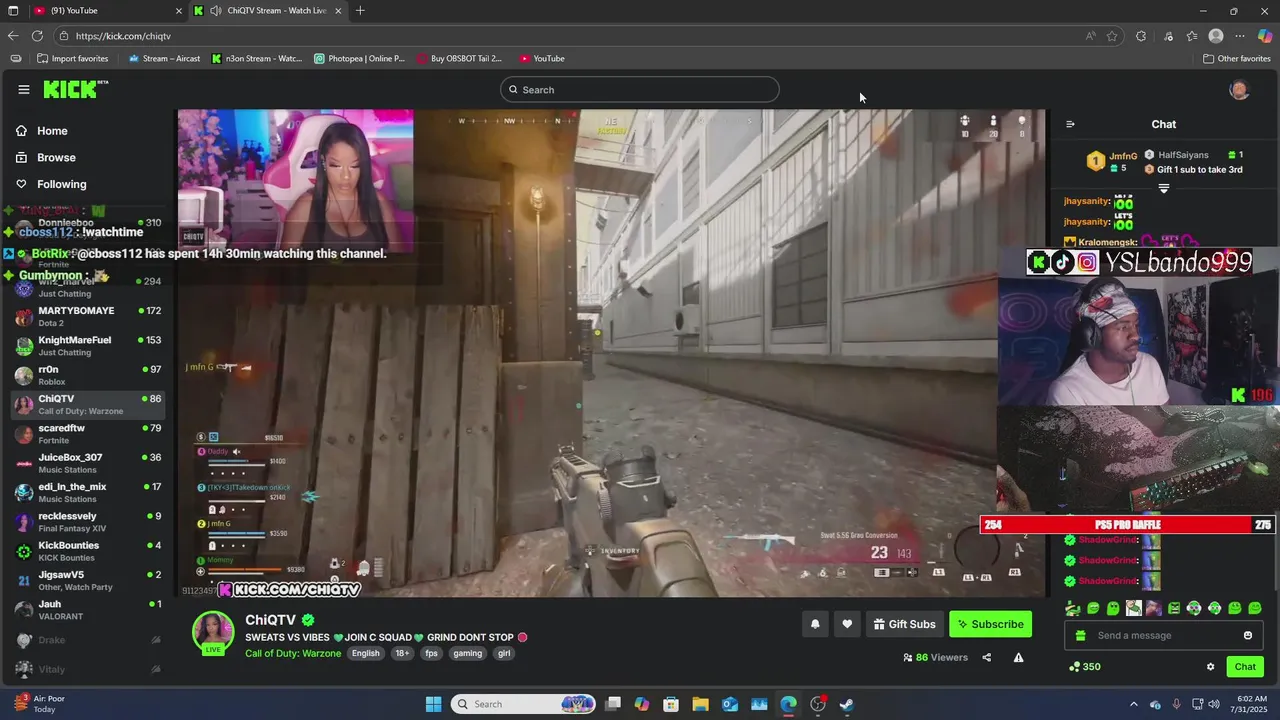This screenshot has height=720, width=1280.
Task: Click the green Subscribe button
Action: (x=990, y=624)
